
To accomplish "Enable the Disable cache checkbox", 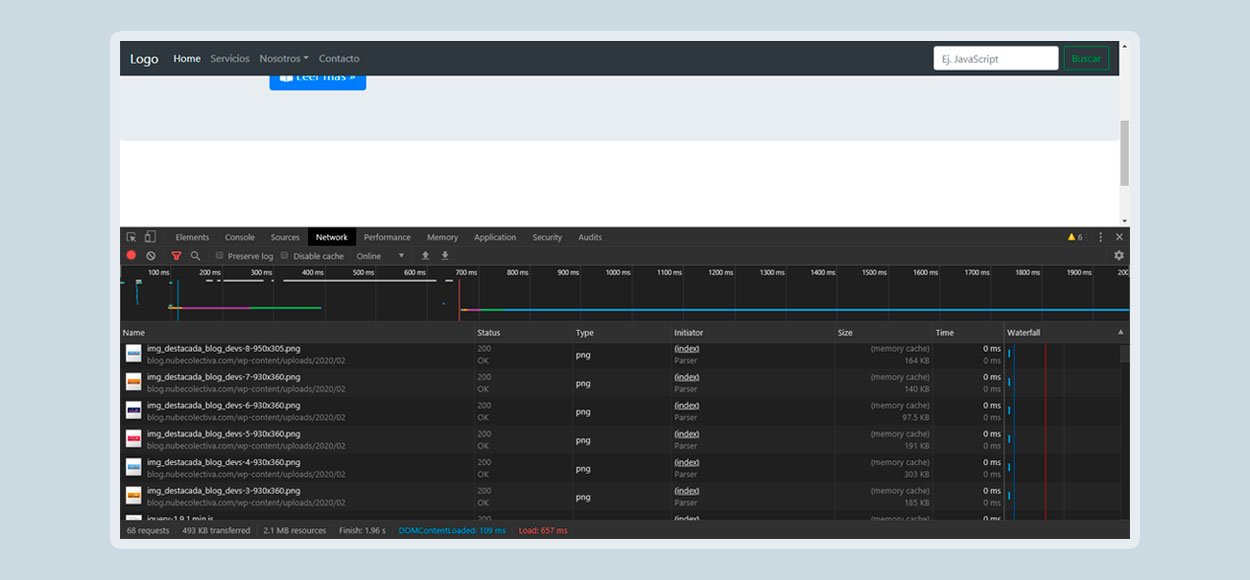I will [285, 256].
